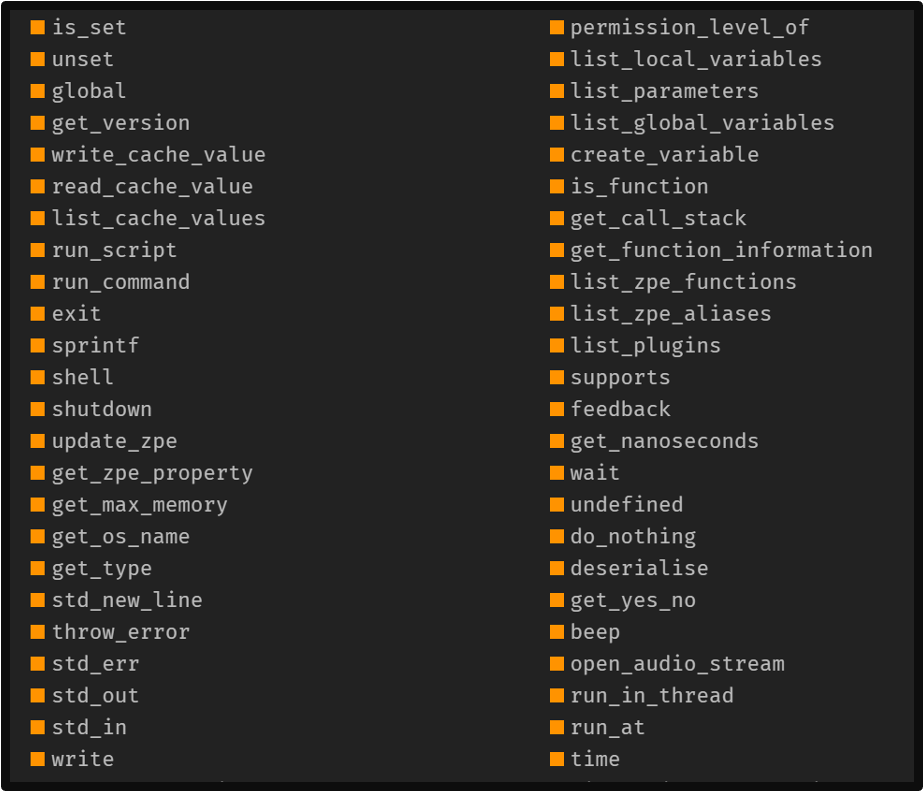This screenshot has height=792, width=924.
Task: Select the permission_level_of function
Action: (x=689, y=27)
